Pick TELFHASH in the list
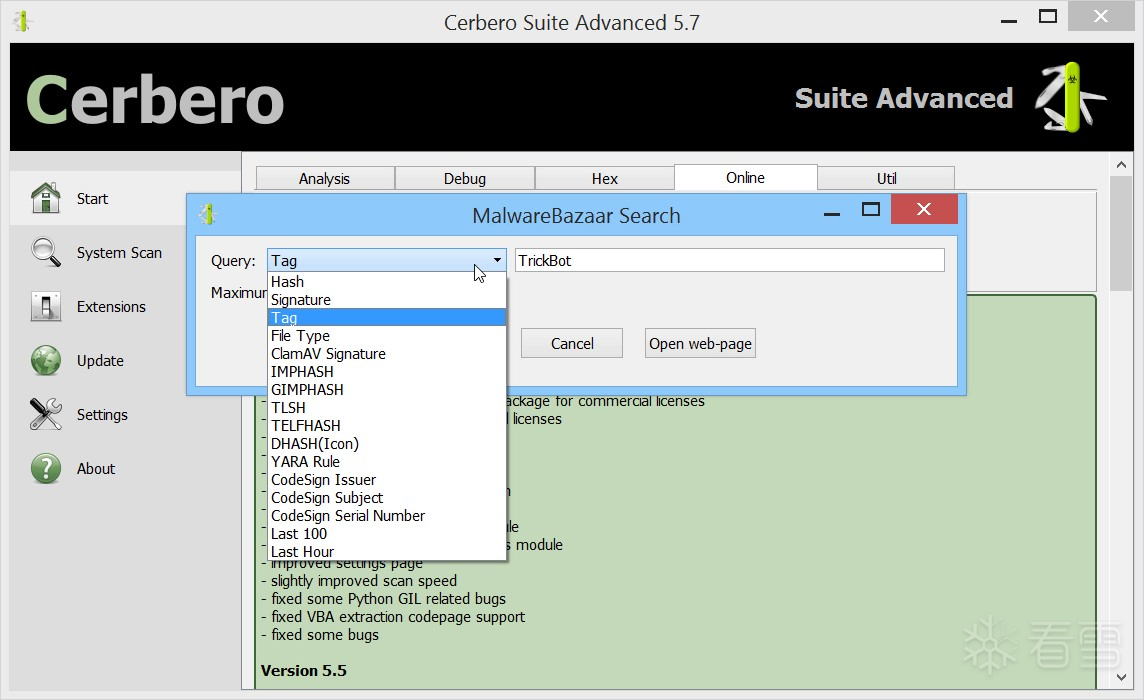Screen dimensions: 1144x700 pos(387,426)
